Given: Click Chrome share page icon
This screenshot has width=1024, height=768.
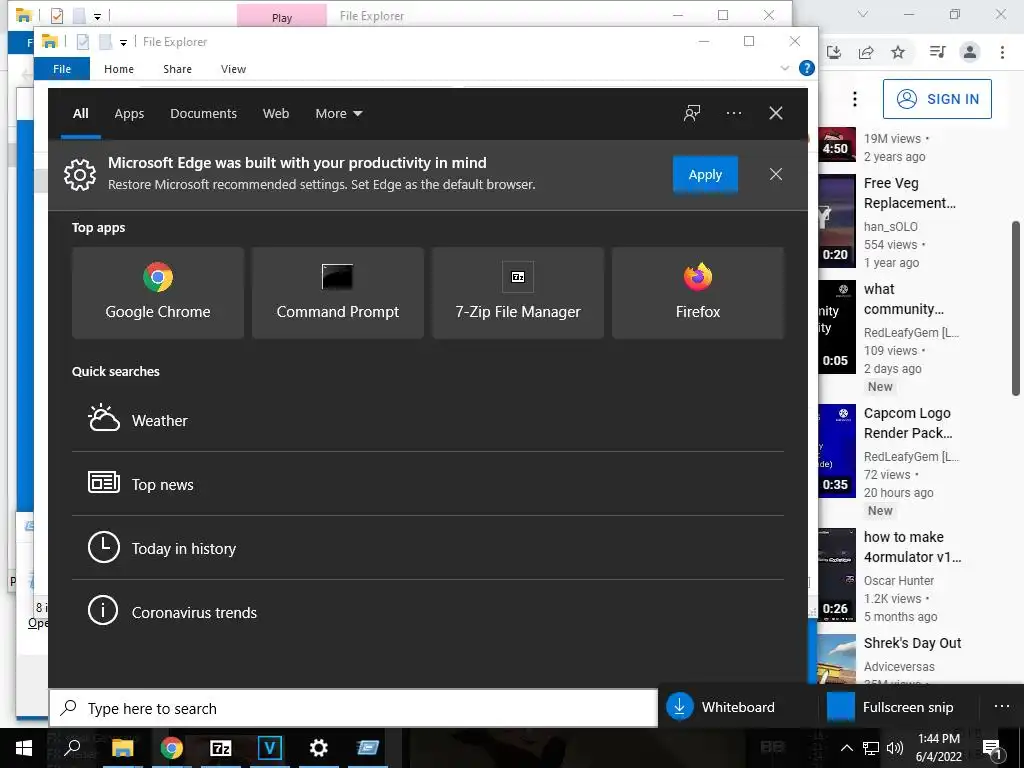Looking at the screenshot, I should [866, 52].
